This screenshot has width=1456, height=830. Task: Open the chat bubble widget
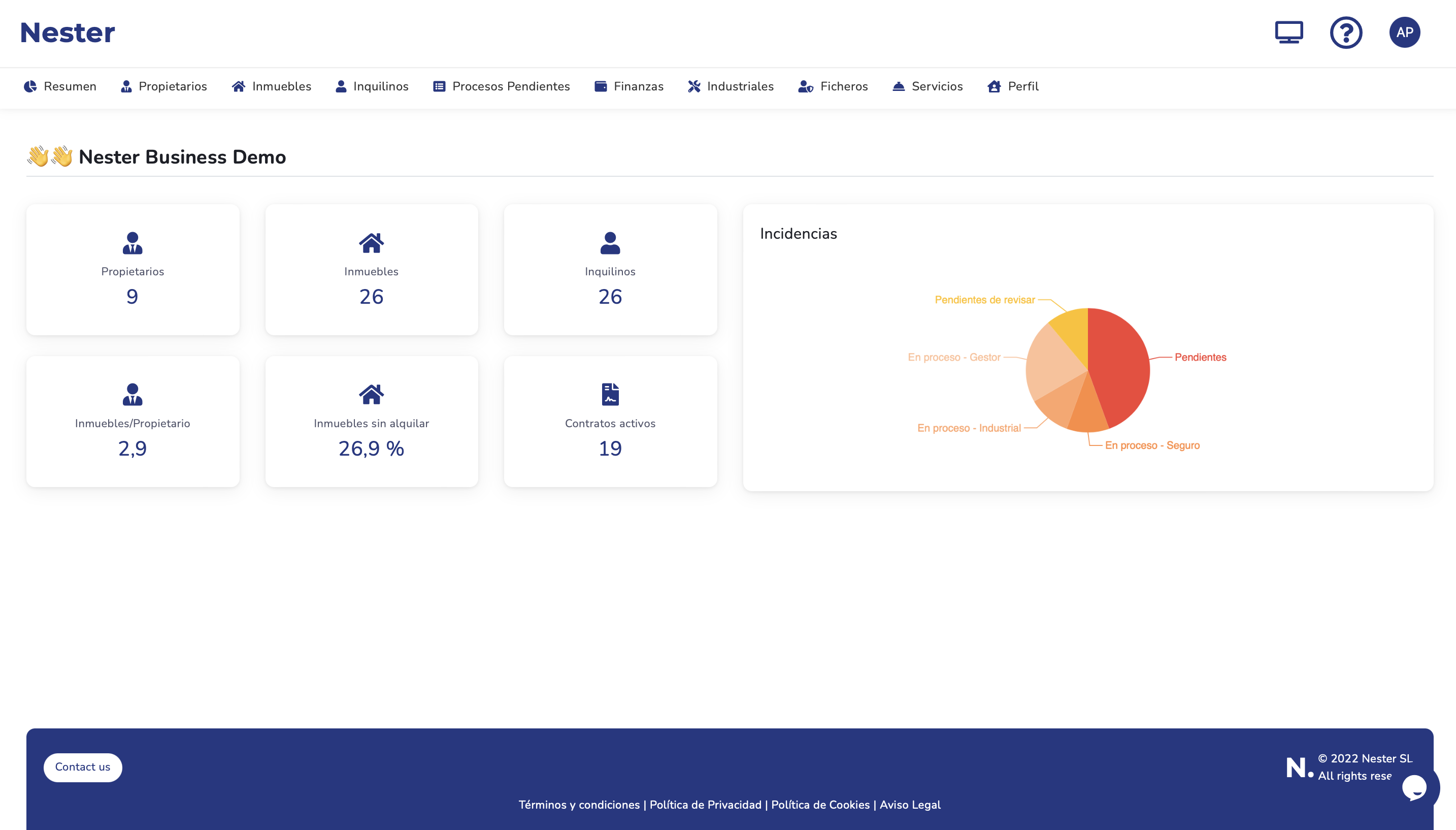click(1415, 787)
